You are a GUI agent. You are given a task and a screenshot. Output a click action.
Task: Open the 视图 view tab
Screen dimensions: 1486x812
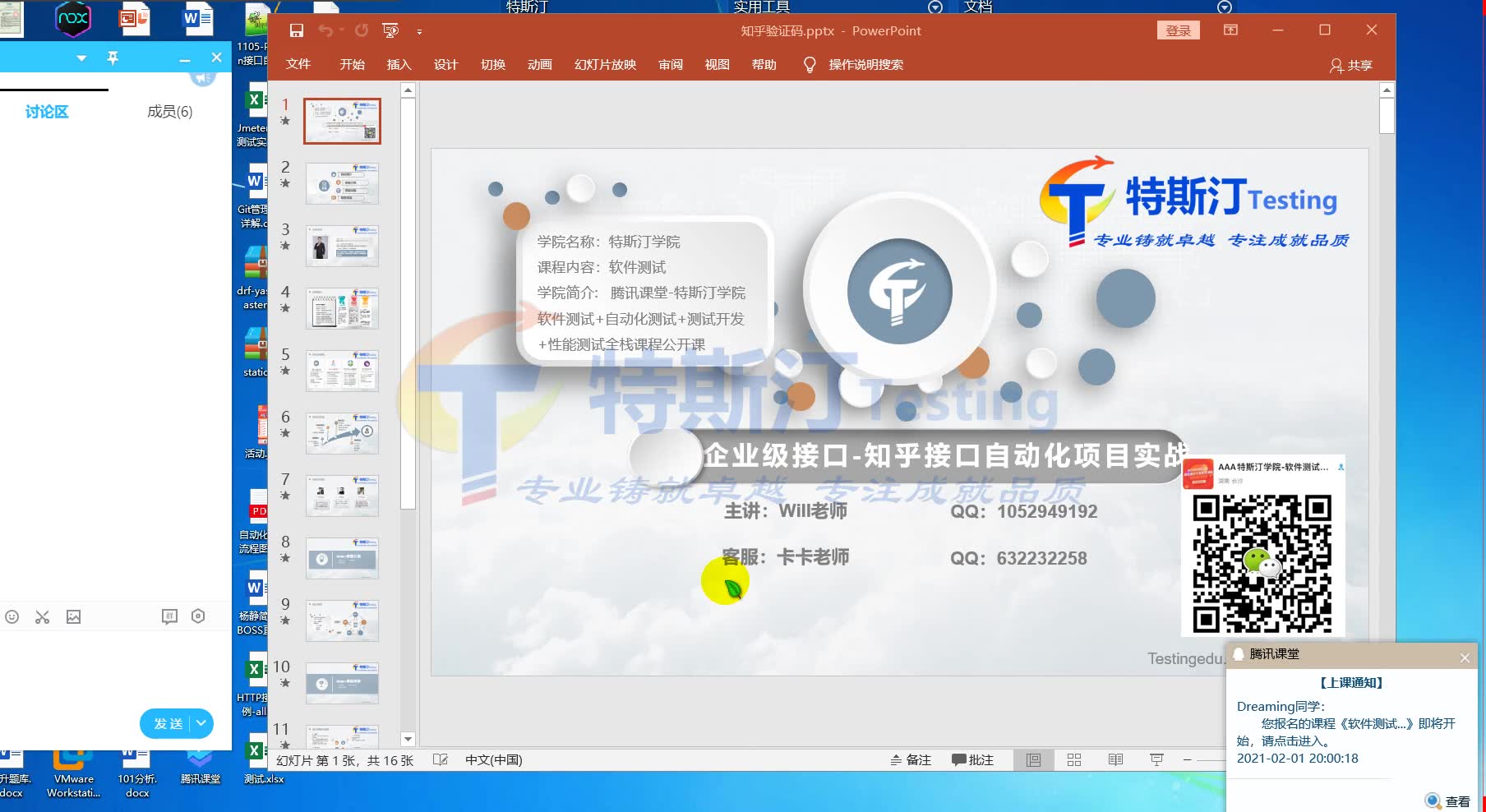pos(718,64)
